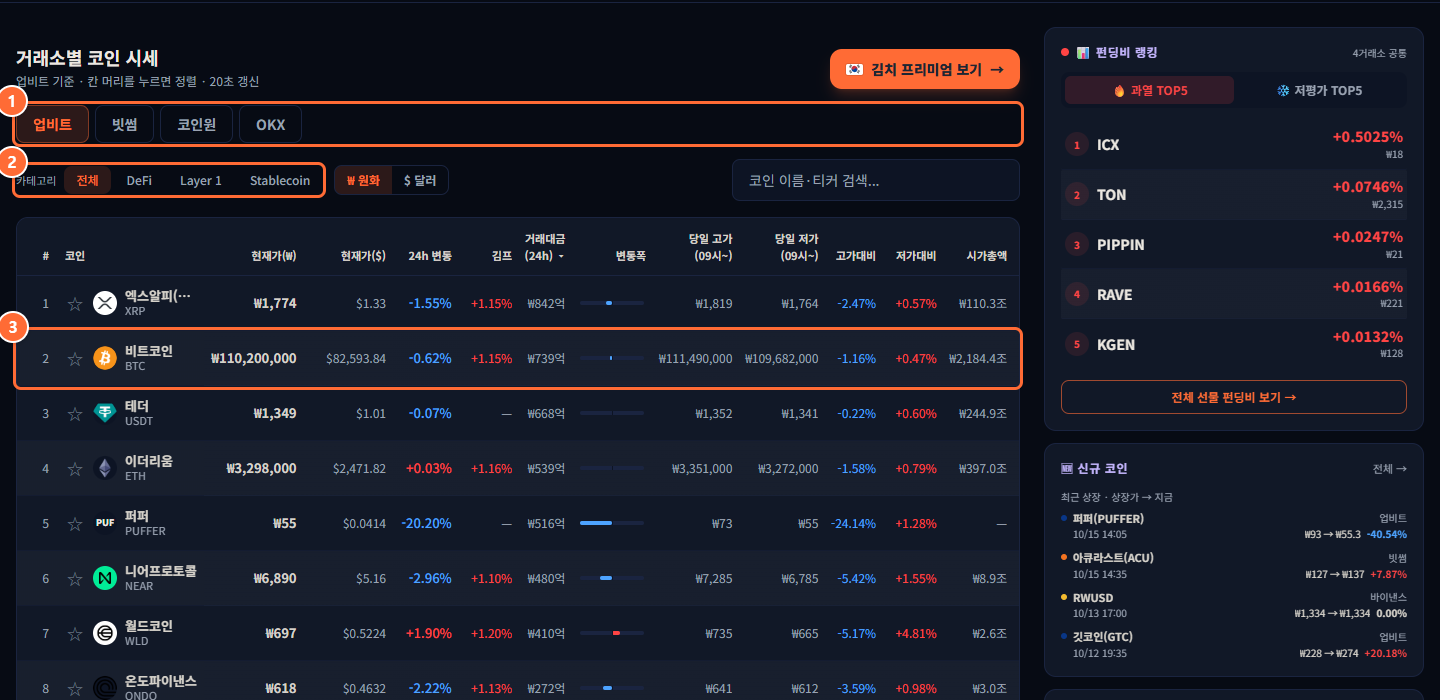Focus the 코인 이름·티커 검색 field
Viewport: 1440px width, 700px height.
876,180
